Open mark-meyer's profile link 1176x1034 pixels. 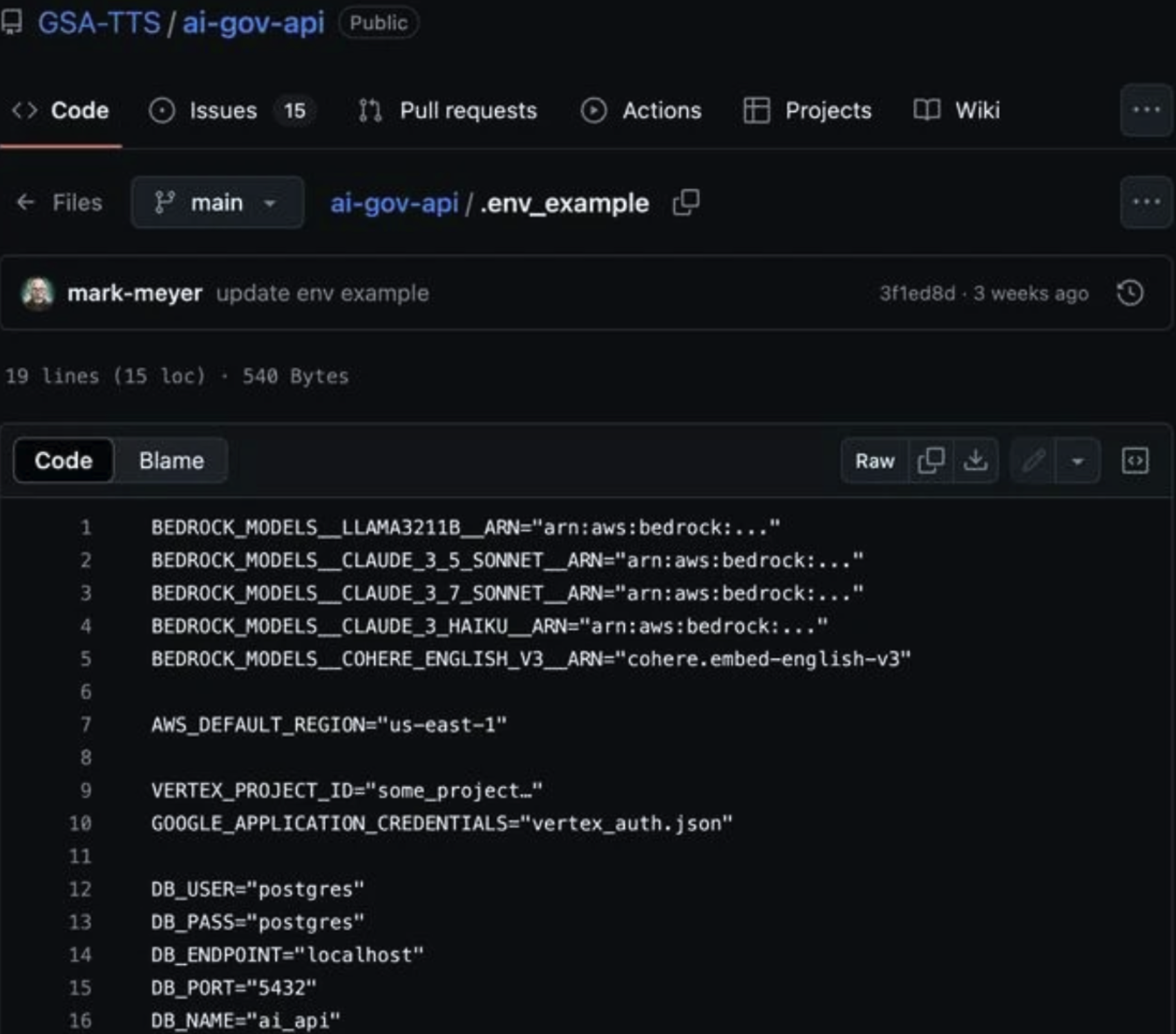[135, 293]
